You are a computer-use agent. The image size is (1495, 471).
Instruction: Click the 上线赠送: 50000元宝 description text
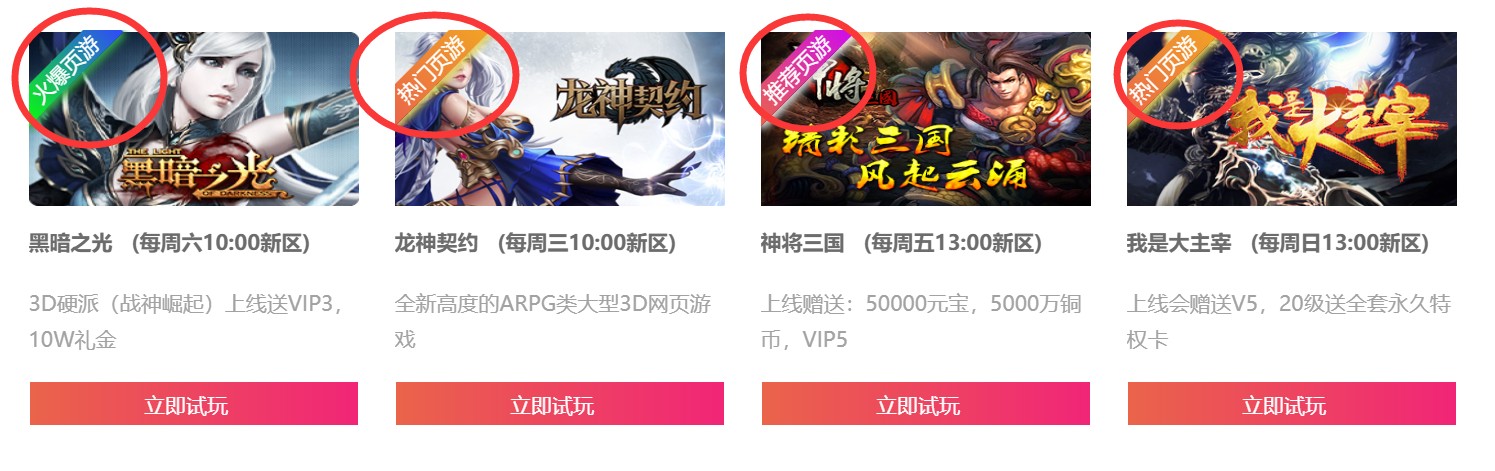pos(922,321)
